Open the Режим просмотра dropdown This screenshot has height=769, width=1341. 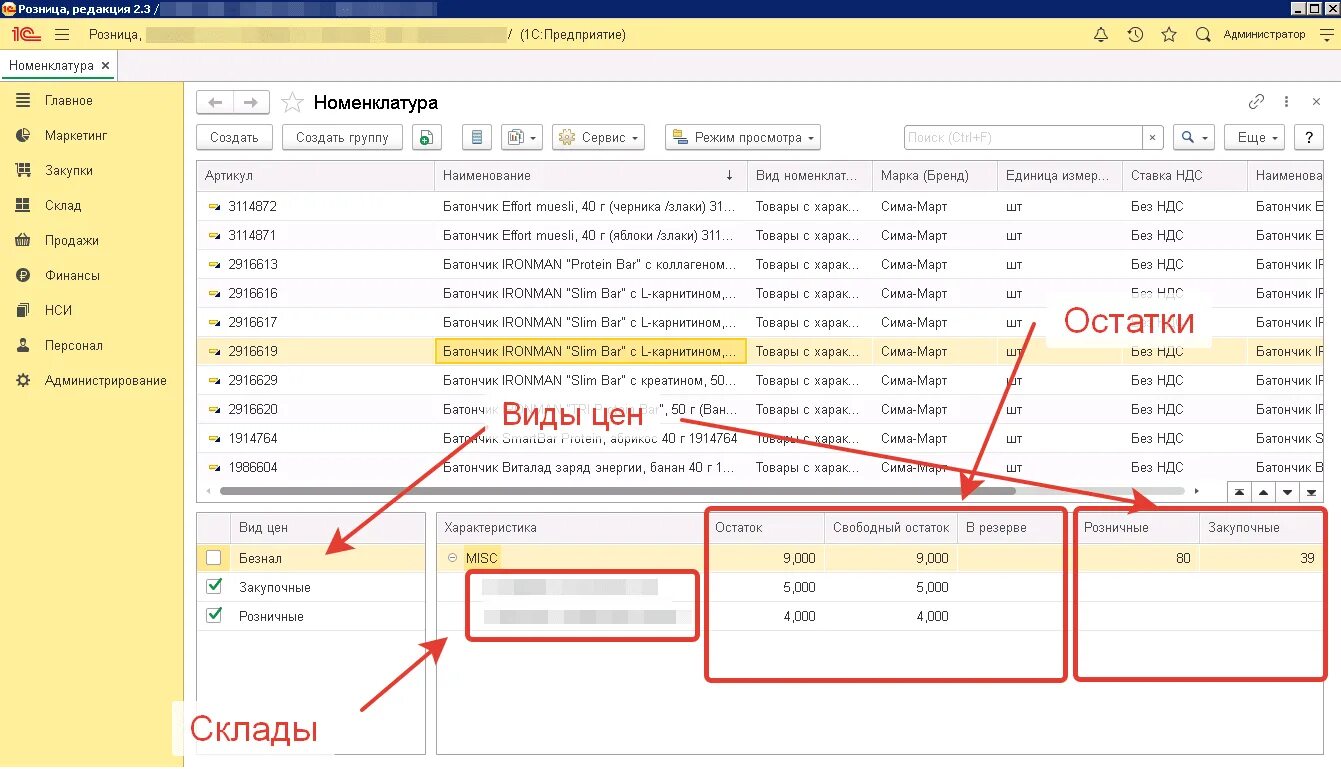[x=742, y=137]
